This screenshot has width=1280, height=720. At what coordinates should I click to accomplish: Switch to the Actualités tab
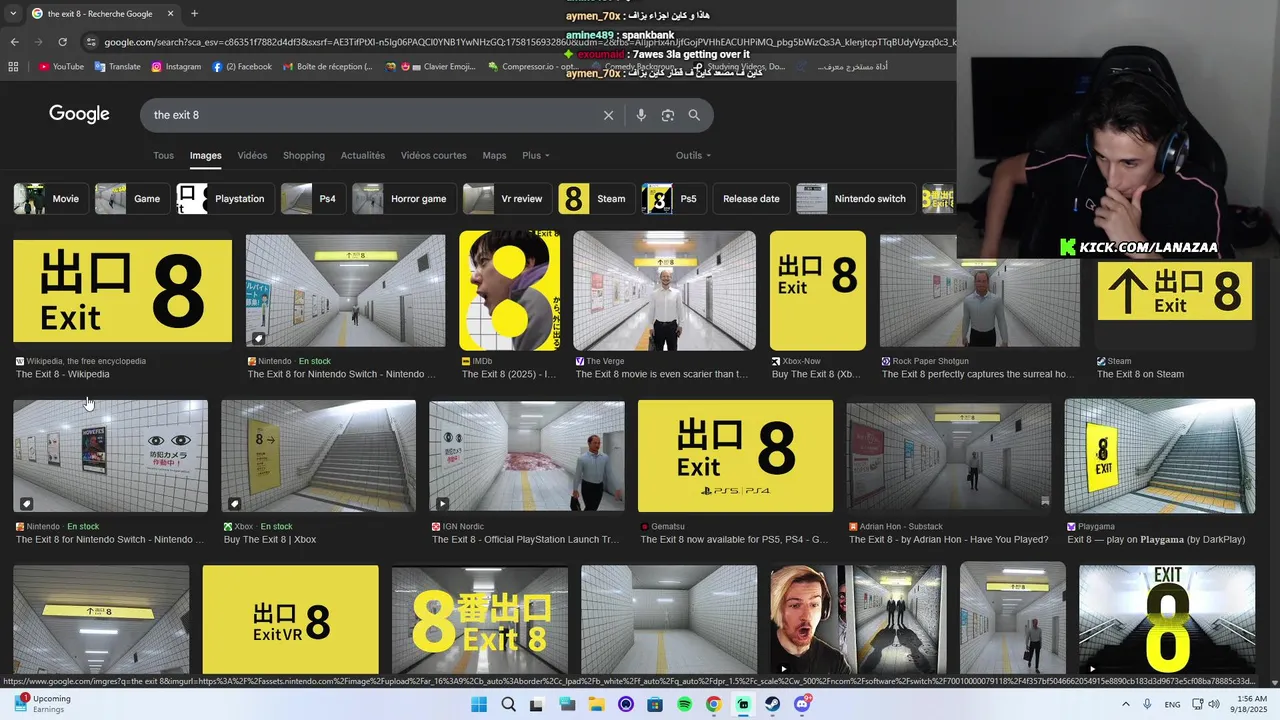363,155
